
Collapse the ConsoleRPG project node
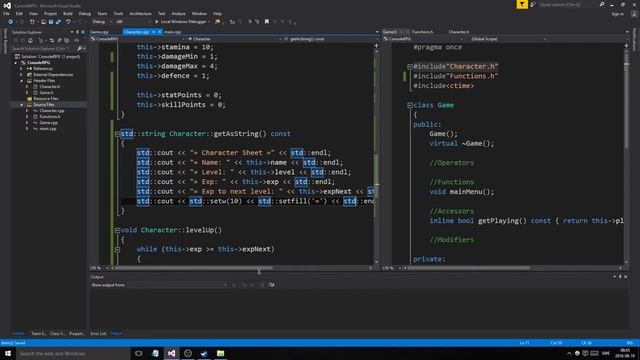[17, 63]
